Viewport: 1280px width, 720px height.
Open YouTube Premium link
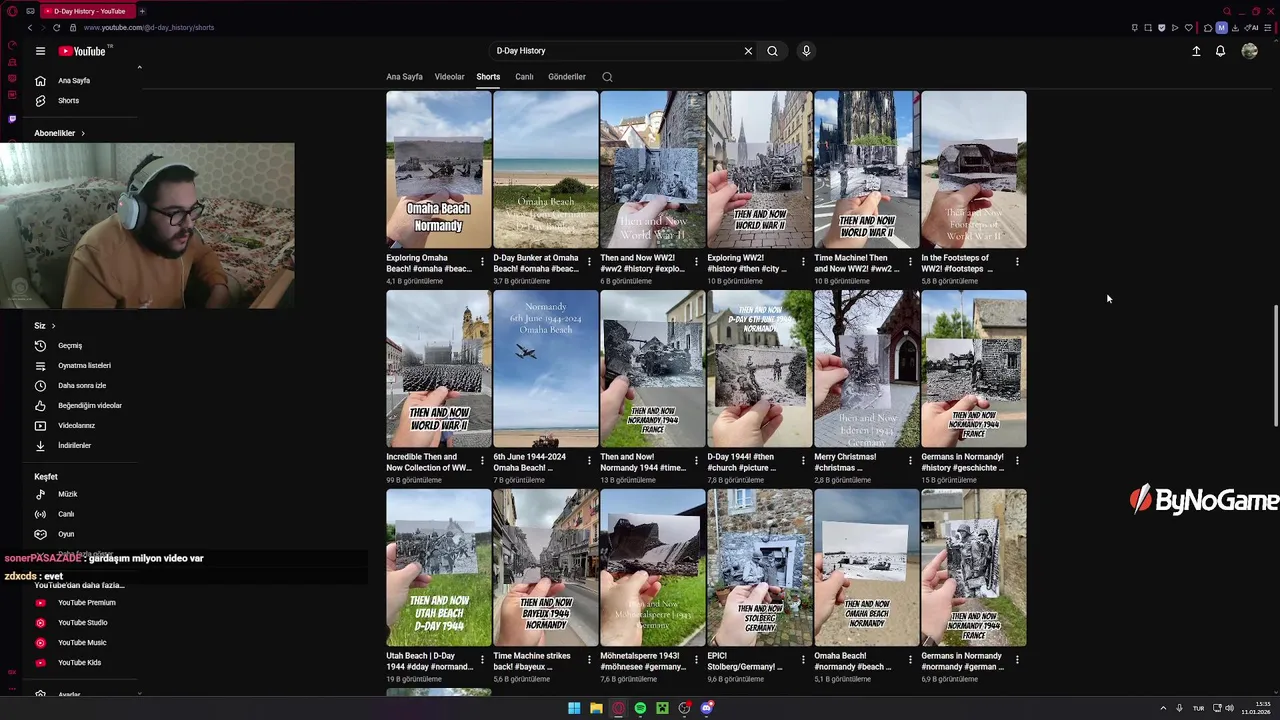pos(86,603)
